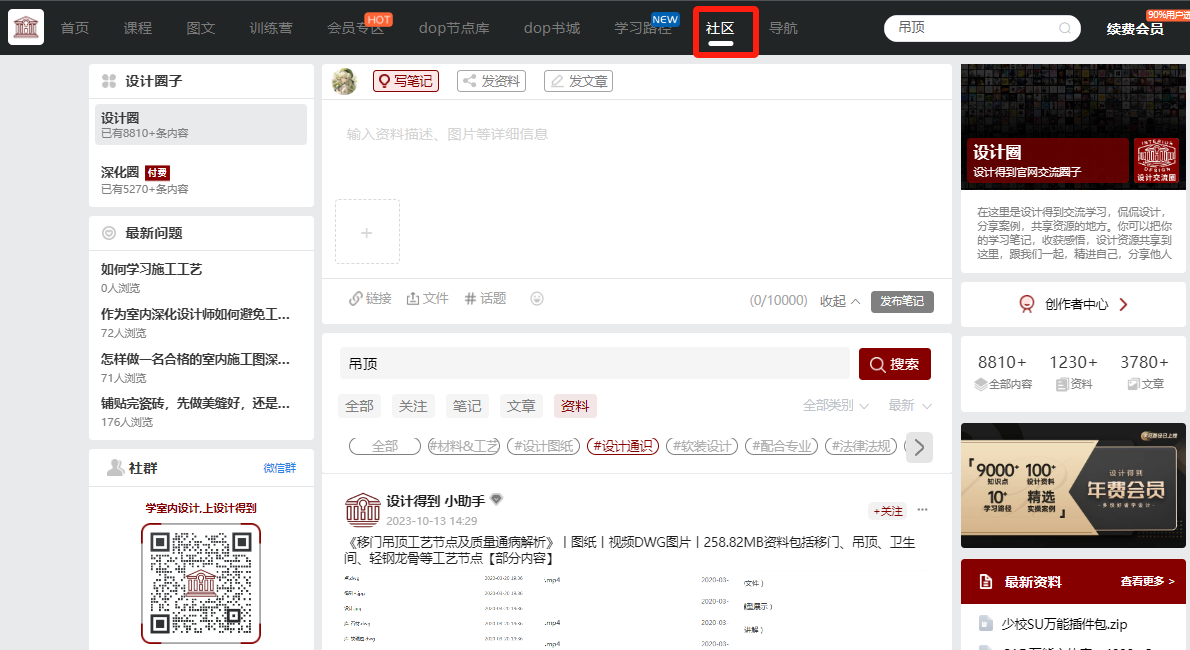Go to the 课程 nav item

pyautogui.click(x=138, y=28)
